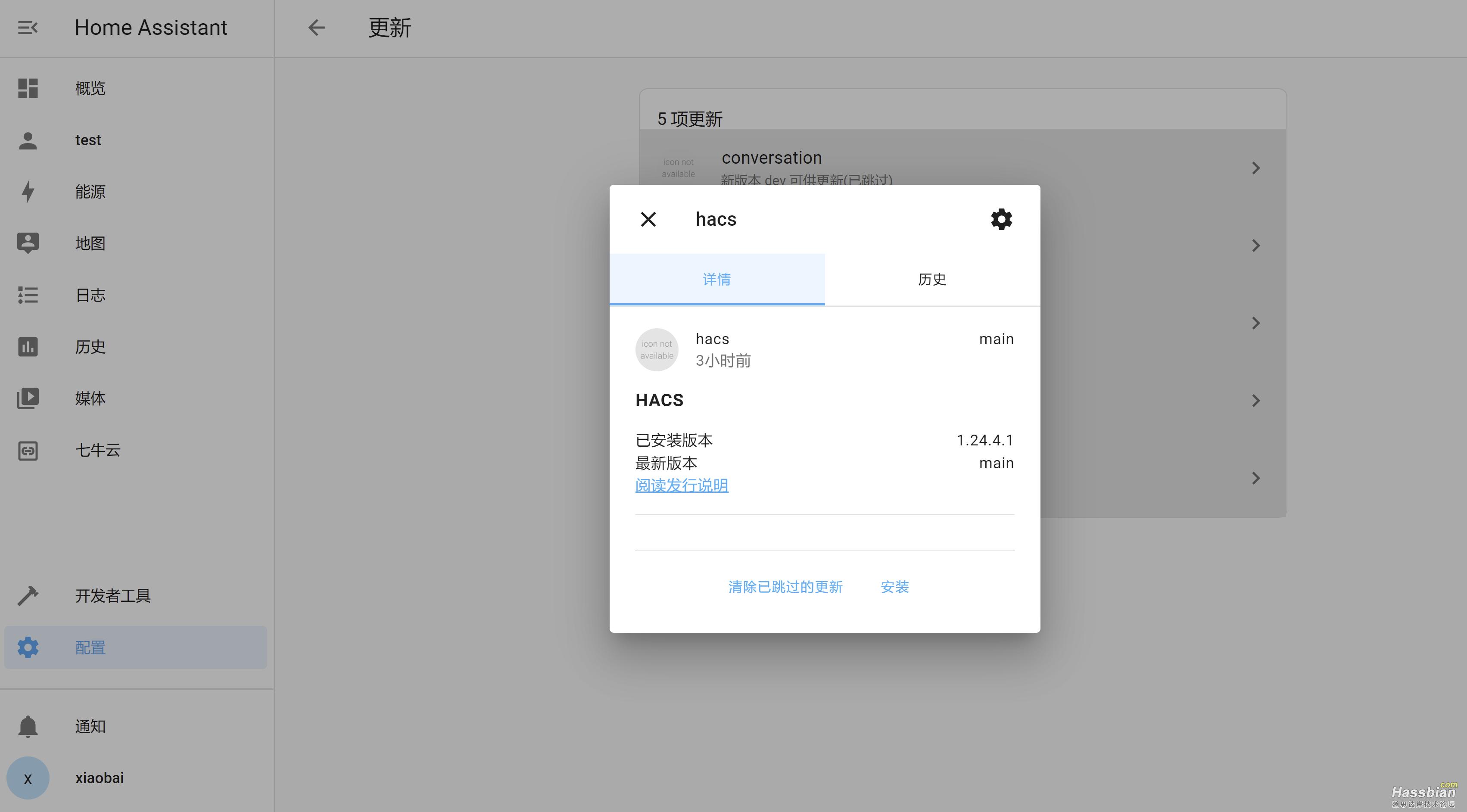Select 媒体 in the sidebar

[90, 398]
